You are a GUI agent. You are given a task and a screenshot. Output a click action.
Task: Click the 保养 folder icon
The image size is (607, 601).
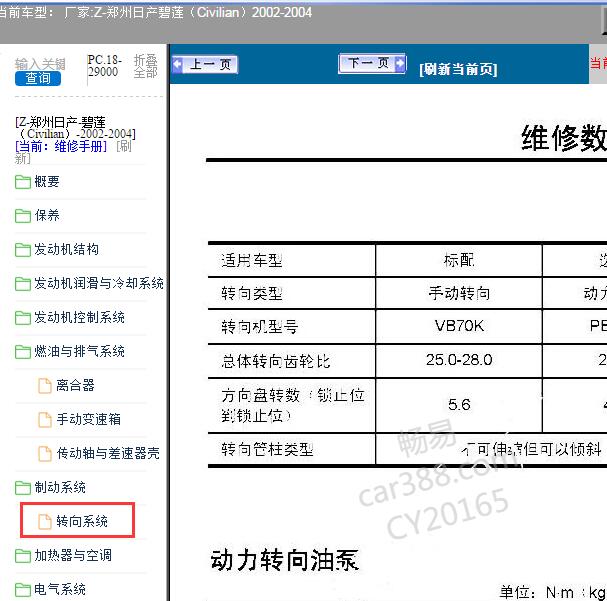click(x=23, y=216)
